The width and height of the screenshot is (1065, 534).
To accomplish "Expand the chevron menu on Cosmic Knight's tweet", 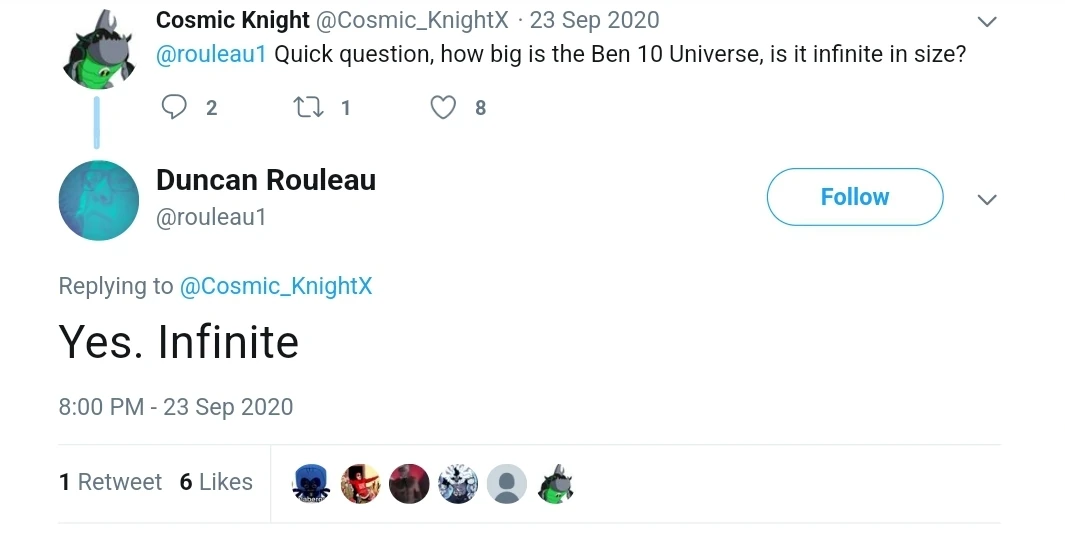I will [987, 22].
